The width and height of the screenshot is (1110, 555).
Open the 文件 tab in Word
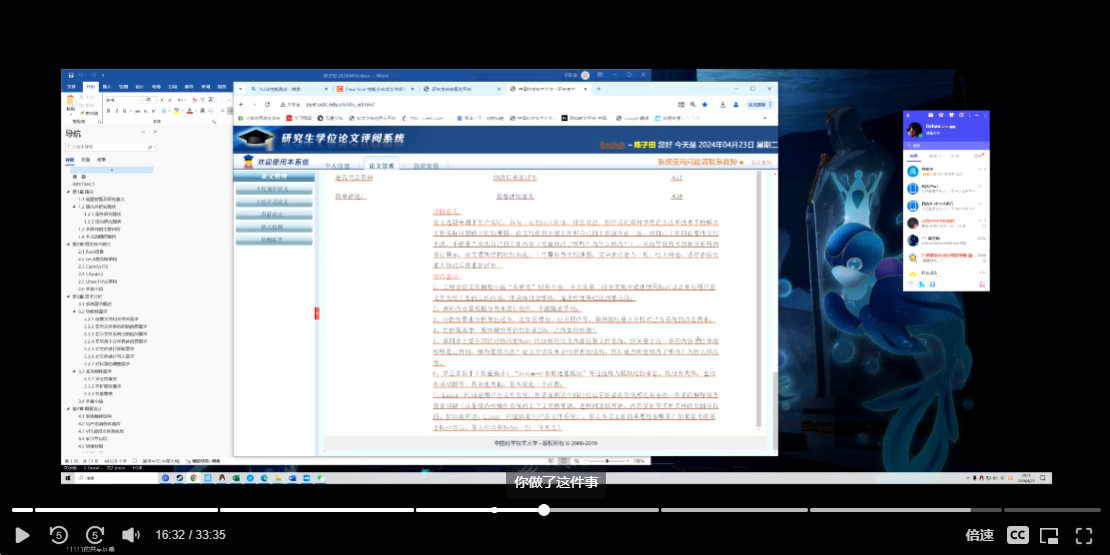click(71, 86)
